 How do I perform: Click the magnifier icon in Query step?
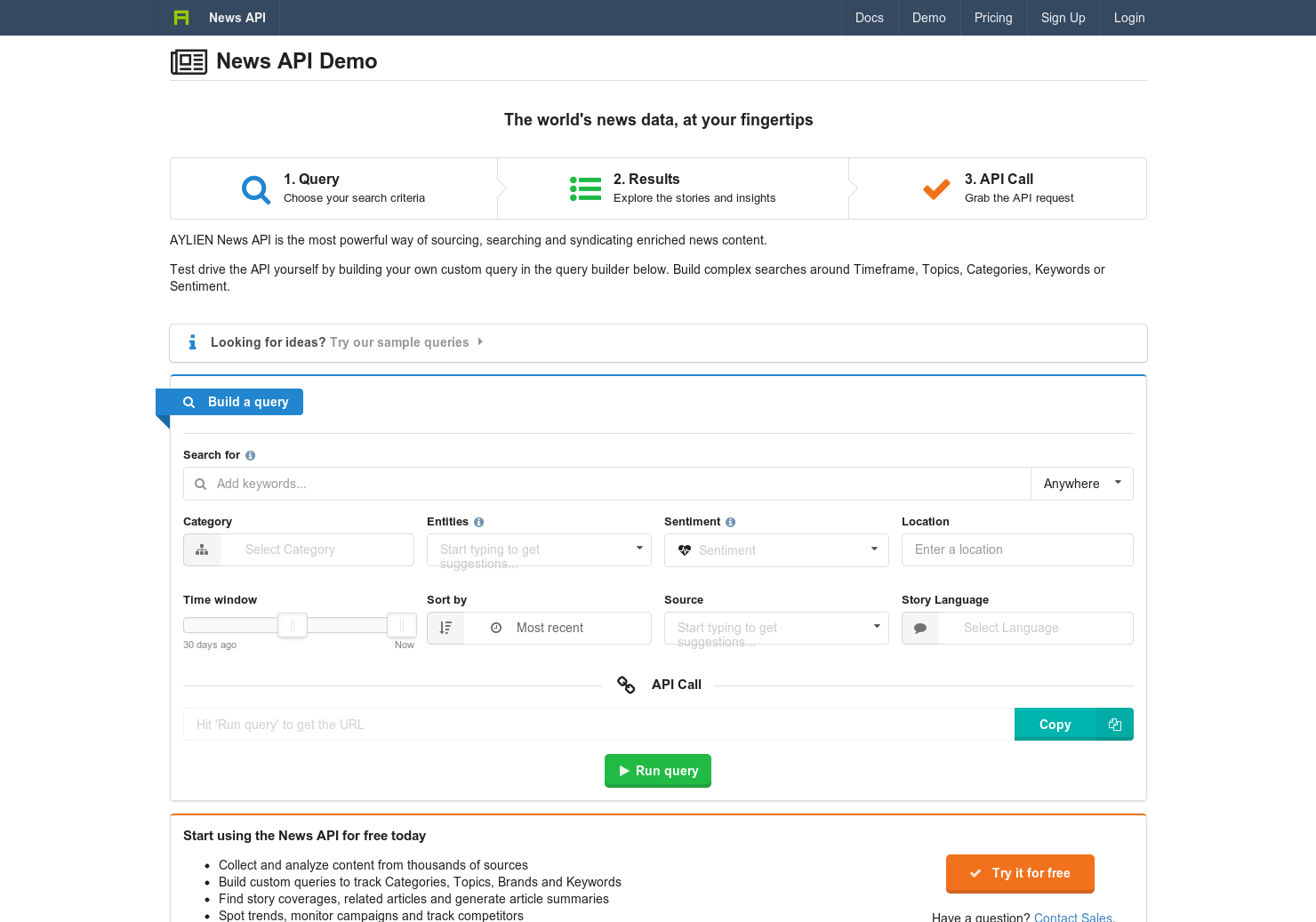click(256, 189)
